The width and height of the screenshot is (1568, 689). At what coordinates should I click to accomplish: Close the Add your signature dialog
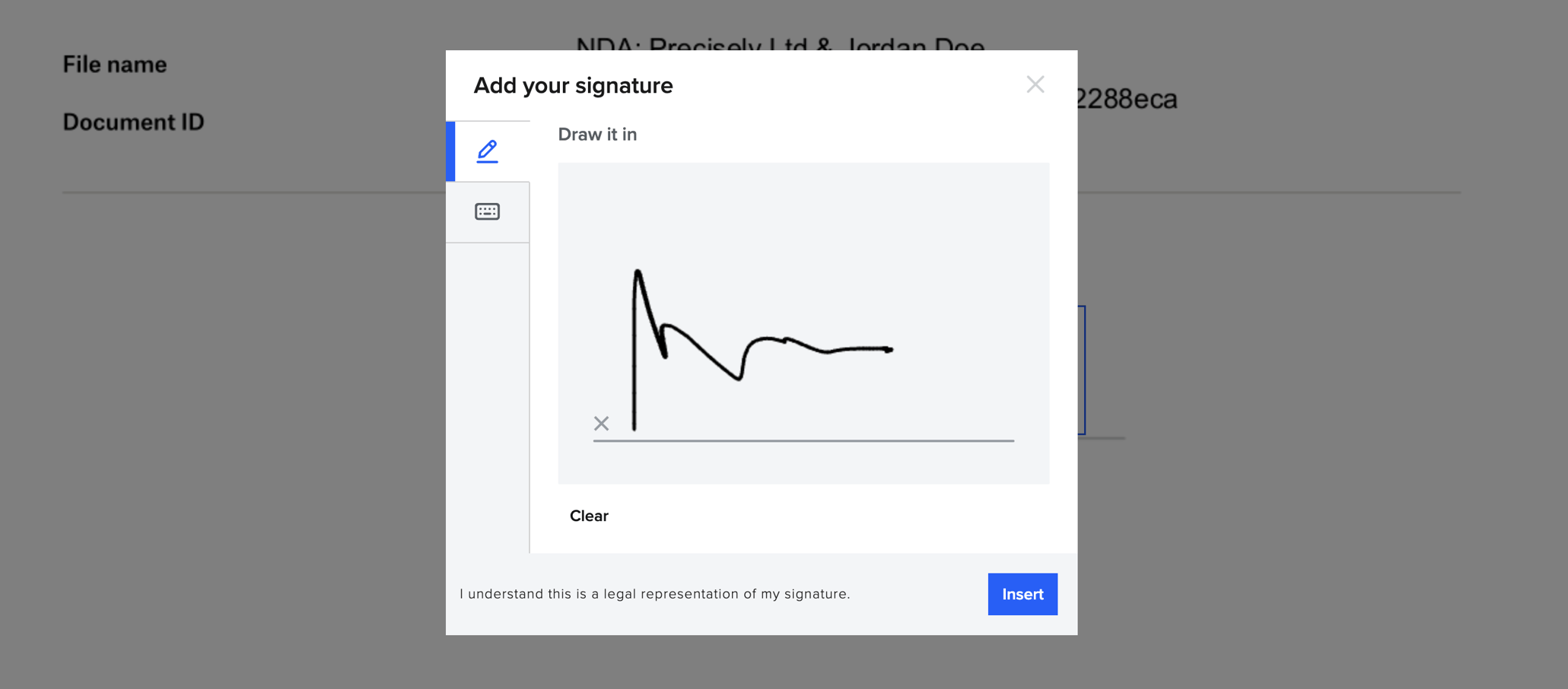pyautogui.click(x=1035, y=84)
